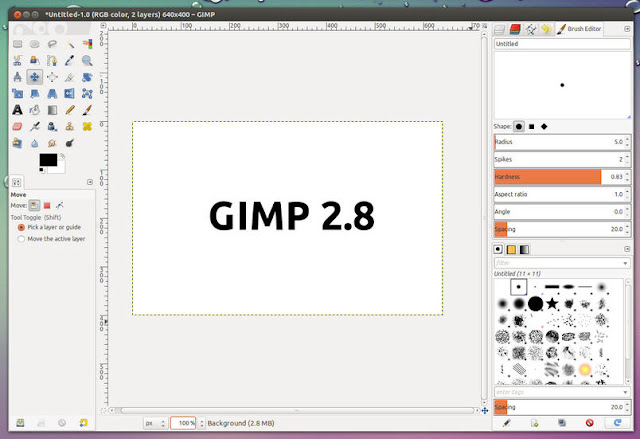Select the Foreground Select tool
Viewport: 640px width, 439px height.
click(x=35, y=60)
